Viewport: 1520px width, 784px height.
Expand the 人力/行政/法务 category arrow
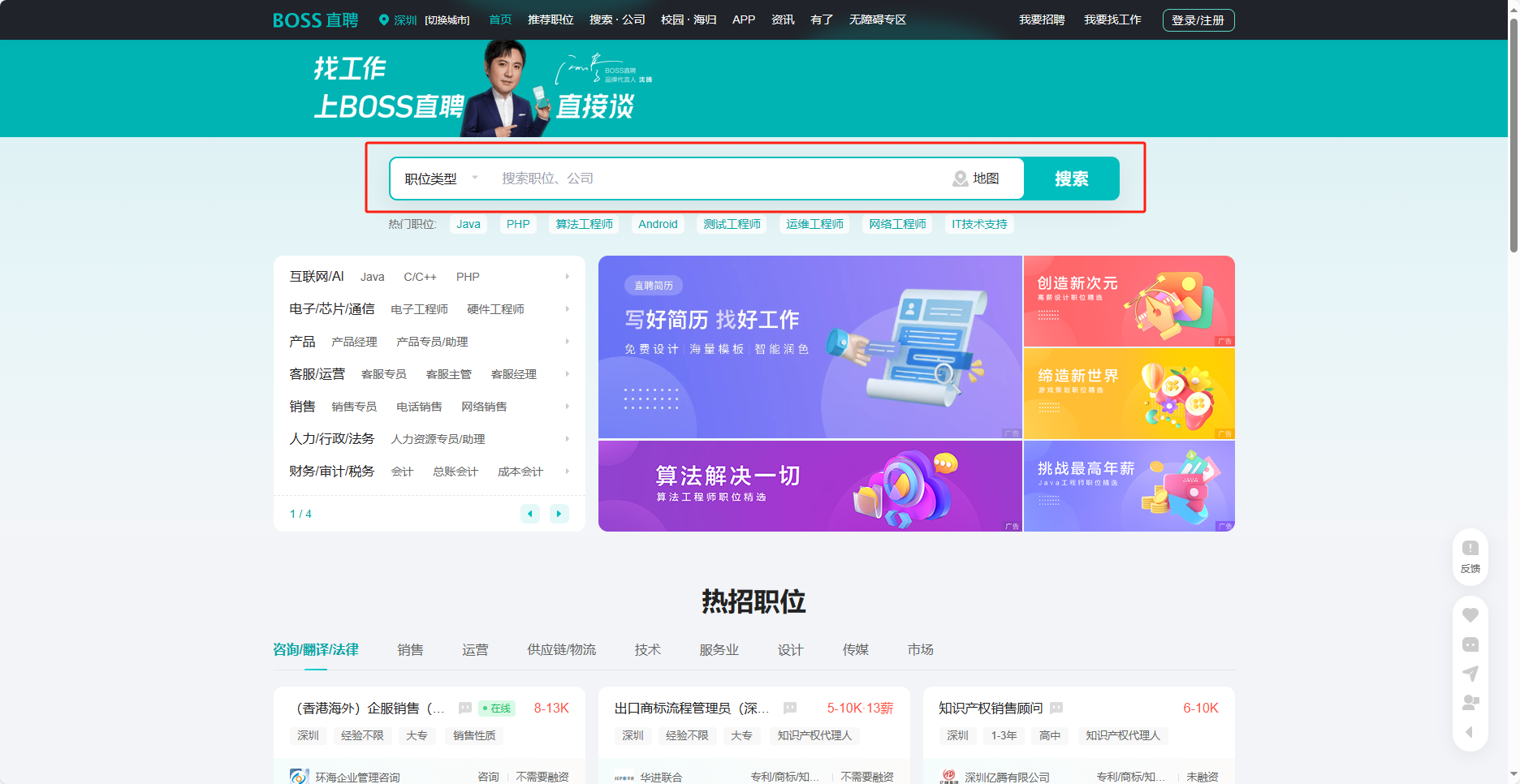(567, 439)
